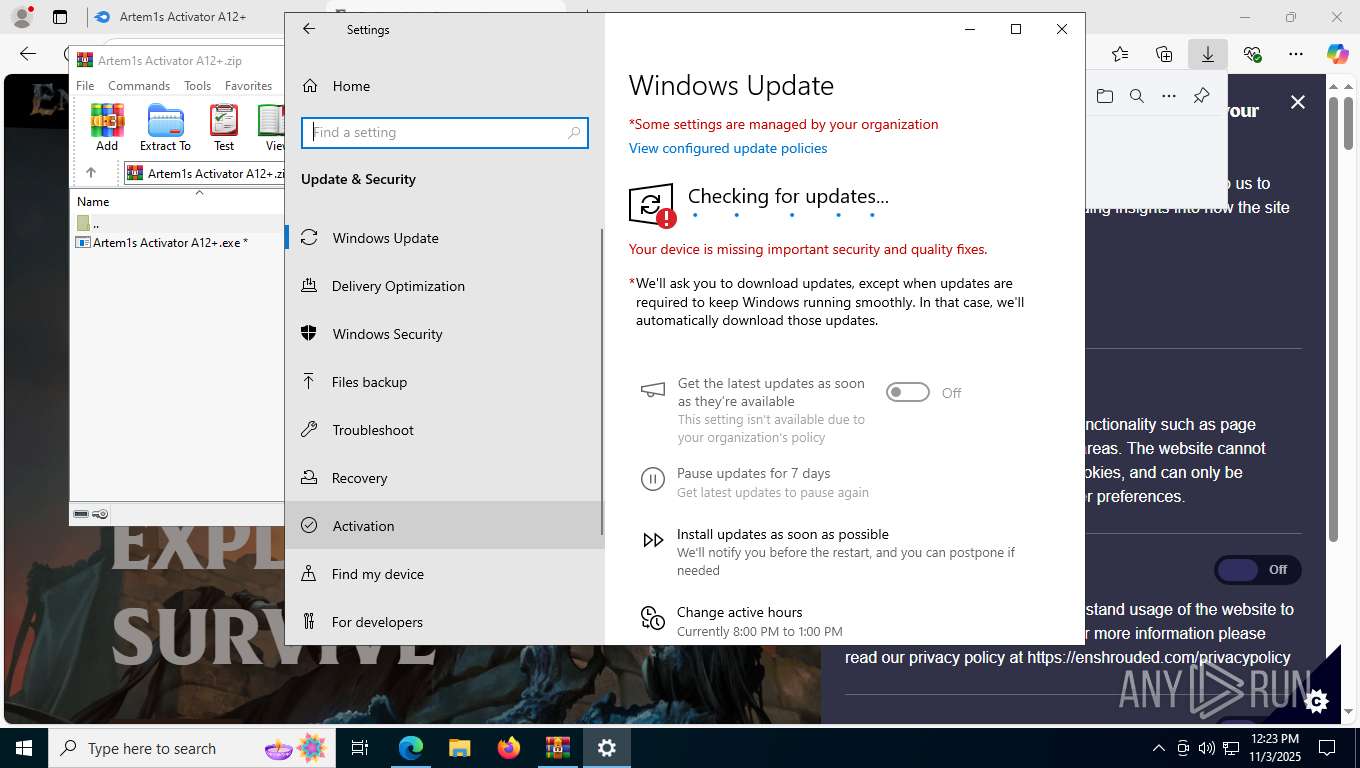This screenshot has height=768, width=1360.
Task: Open Files backup settings
Action: pyautogui.click(x=445, y=382)
